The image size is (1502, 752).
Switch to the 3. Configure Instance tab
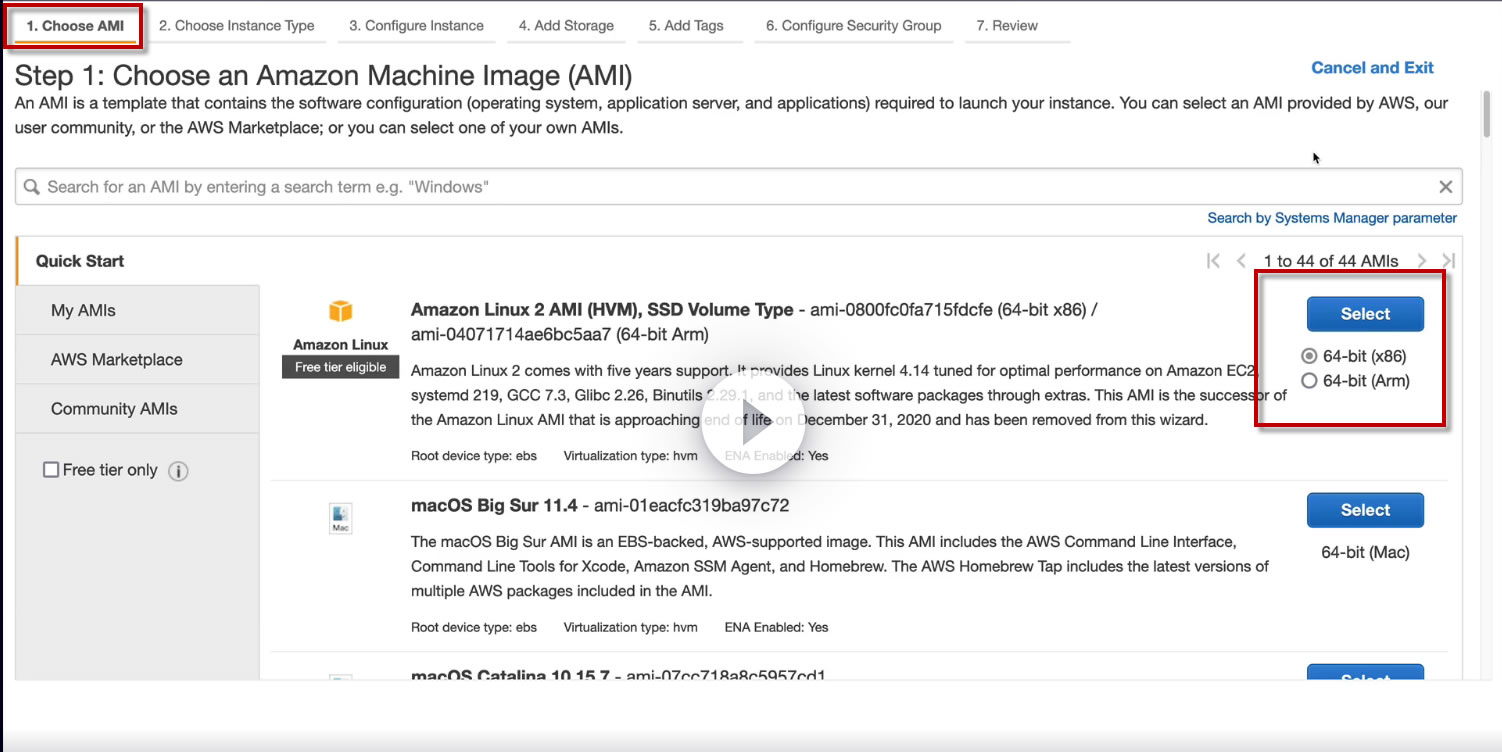(416, 26)
